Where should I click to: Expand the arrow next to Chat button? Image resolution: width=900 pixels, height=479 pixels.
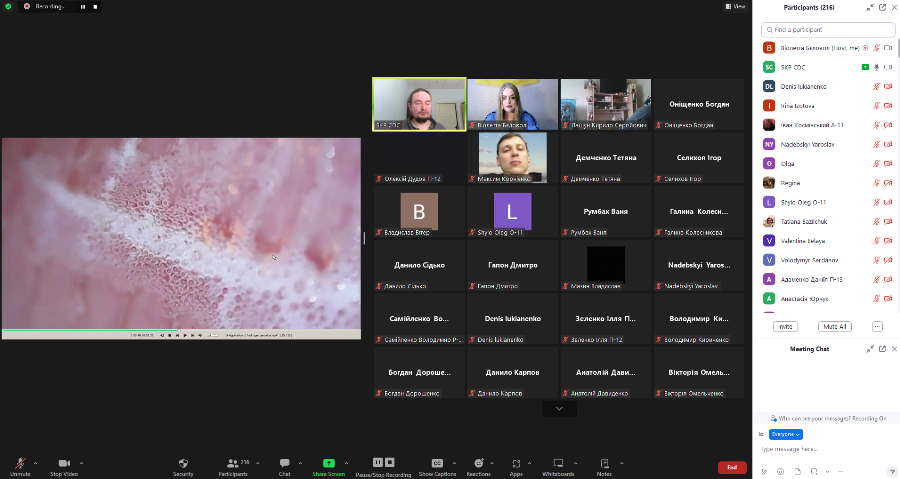click(300, 463)
